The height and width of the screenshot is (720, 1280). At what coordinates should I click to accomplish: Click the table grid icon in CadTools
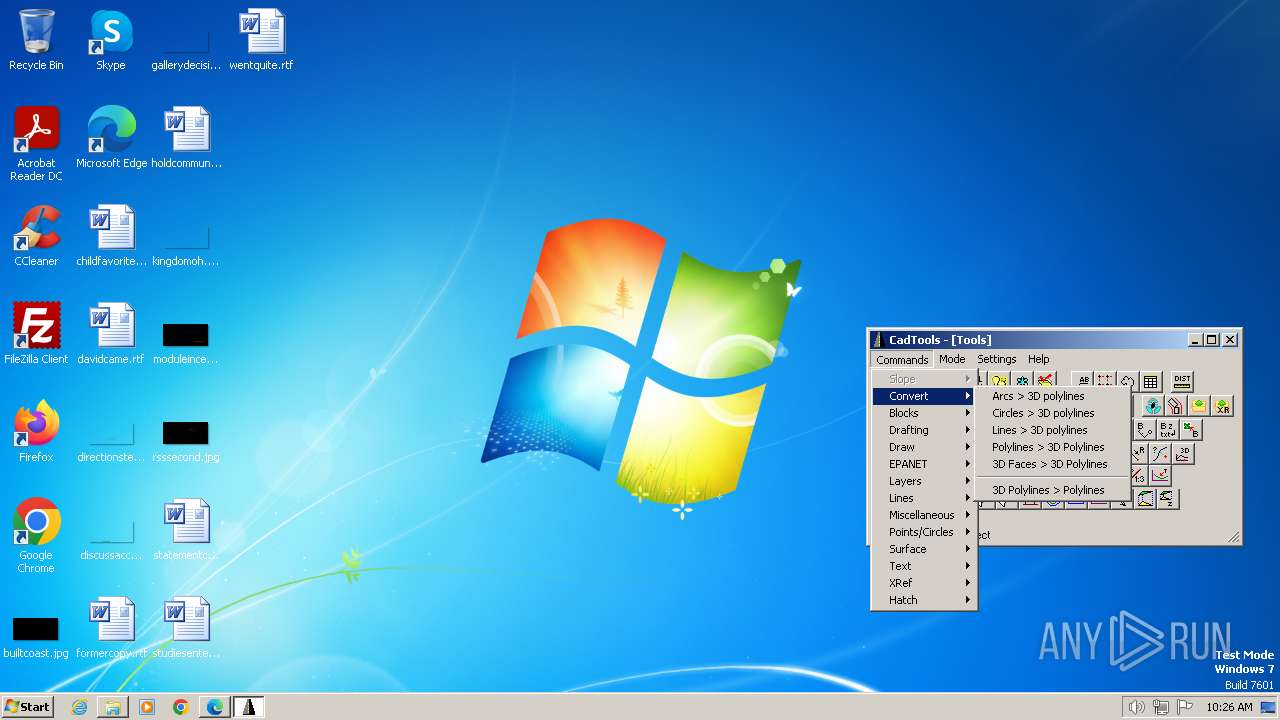1150,381
